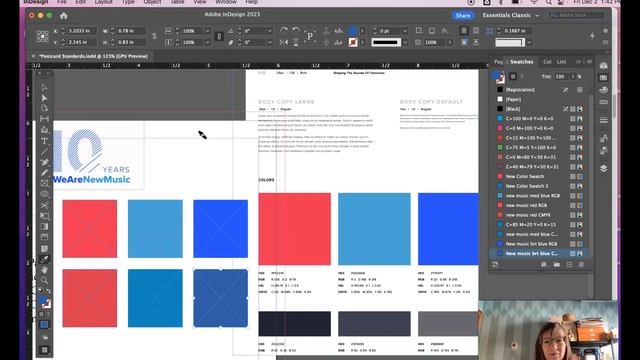This screenshot has height=360, width=640.
Task: Open the Layout menu
Action: [x=104, y=2]
